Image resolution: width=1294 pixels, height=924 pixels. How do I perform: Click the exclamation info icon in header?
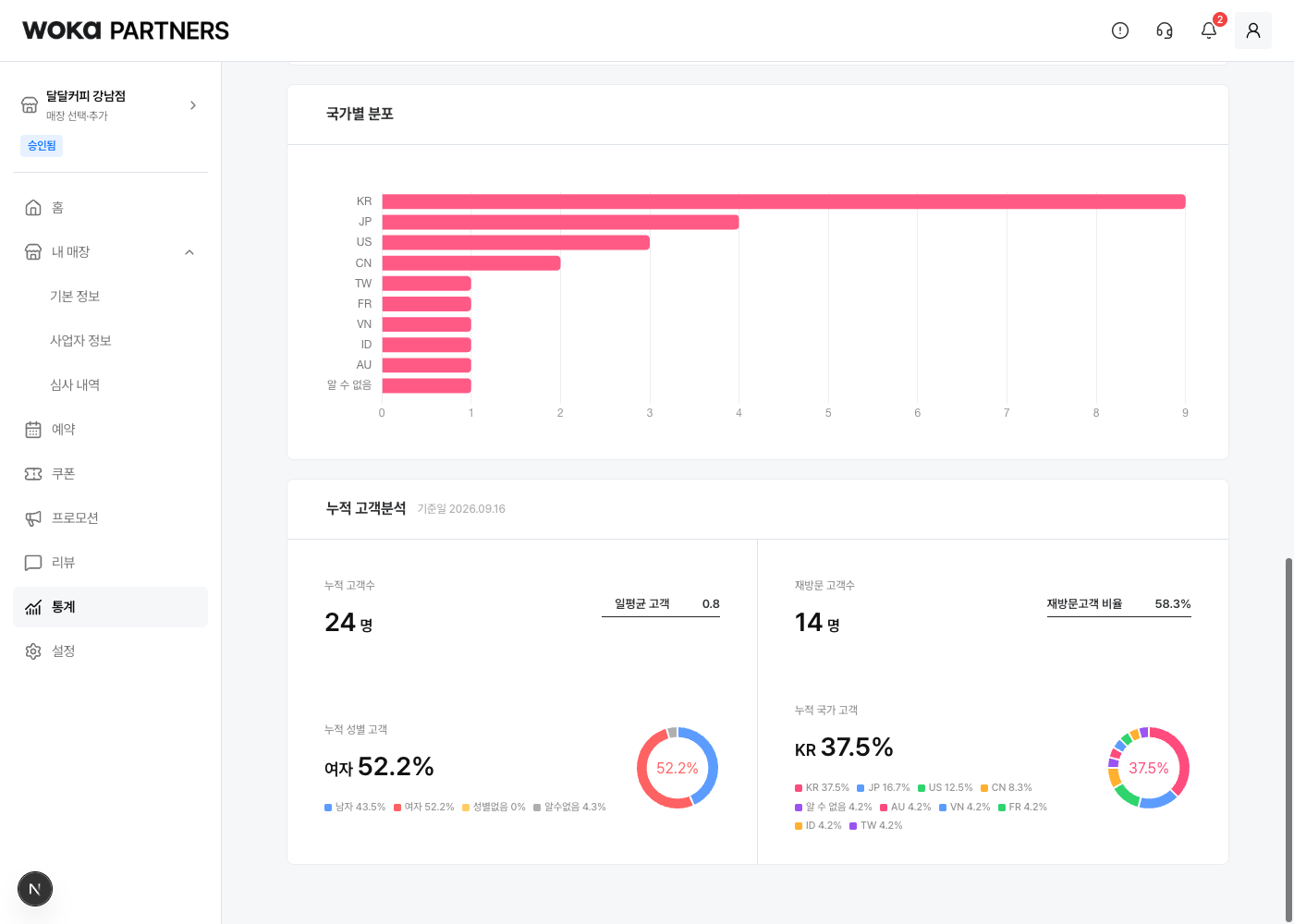(x=1120, y=30)
